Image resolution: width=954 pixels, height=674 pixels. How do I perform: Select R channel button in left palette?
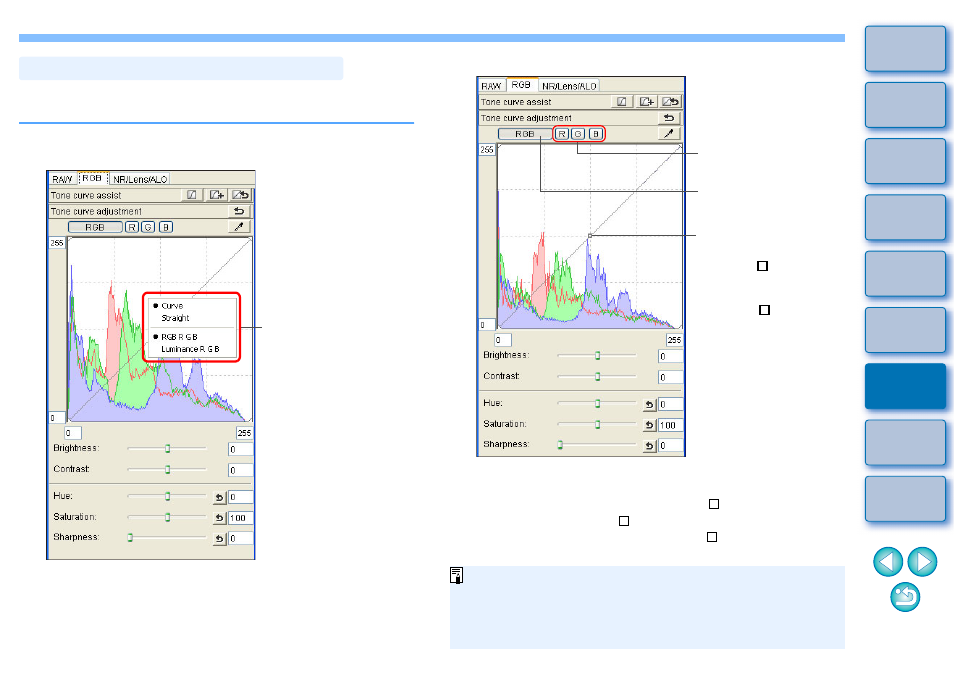coord(132,227)
